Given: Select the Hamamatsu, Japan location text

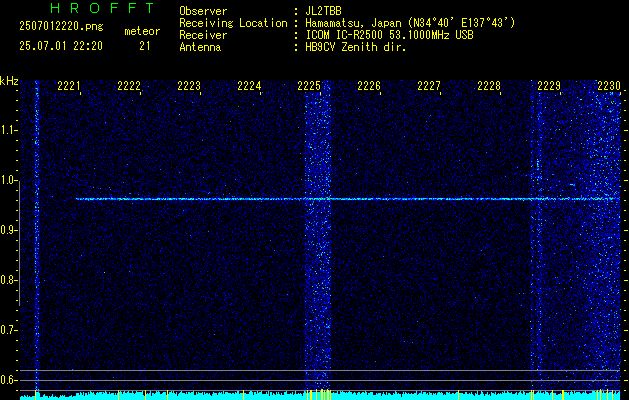Looking at the screenshot, I should click(410, 23).
